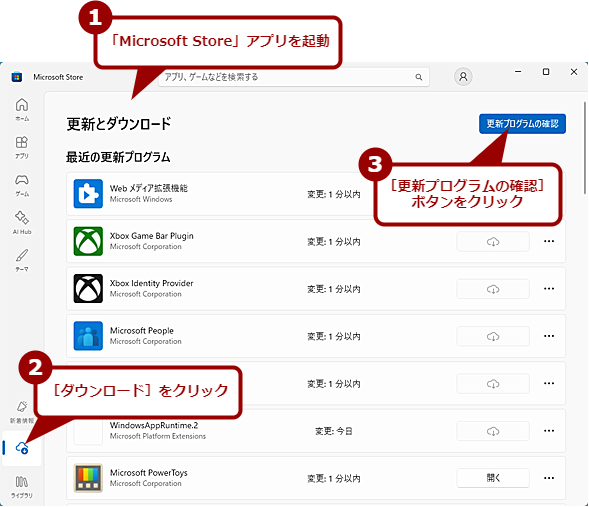Open more options for WindowsAppRuntime.2
Screen dimensions: 589x507
[x=549, y=430]
